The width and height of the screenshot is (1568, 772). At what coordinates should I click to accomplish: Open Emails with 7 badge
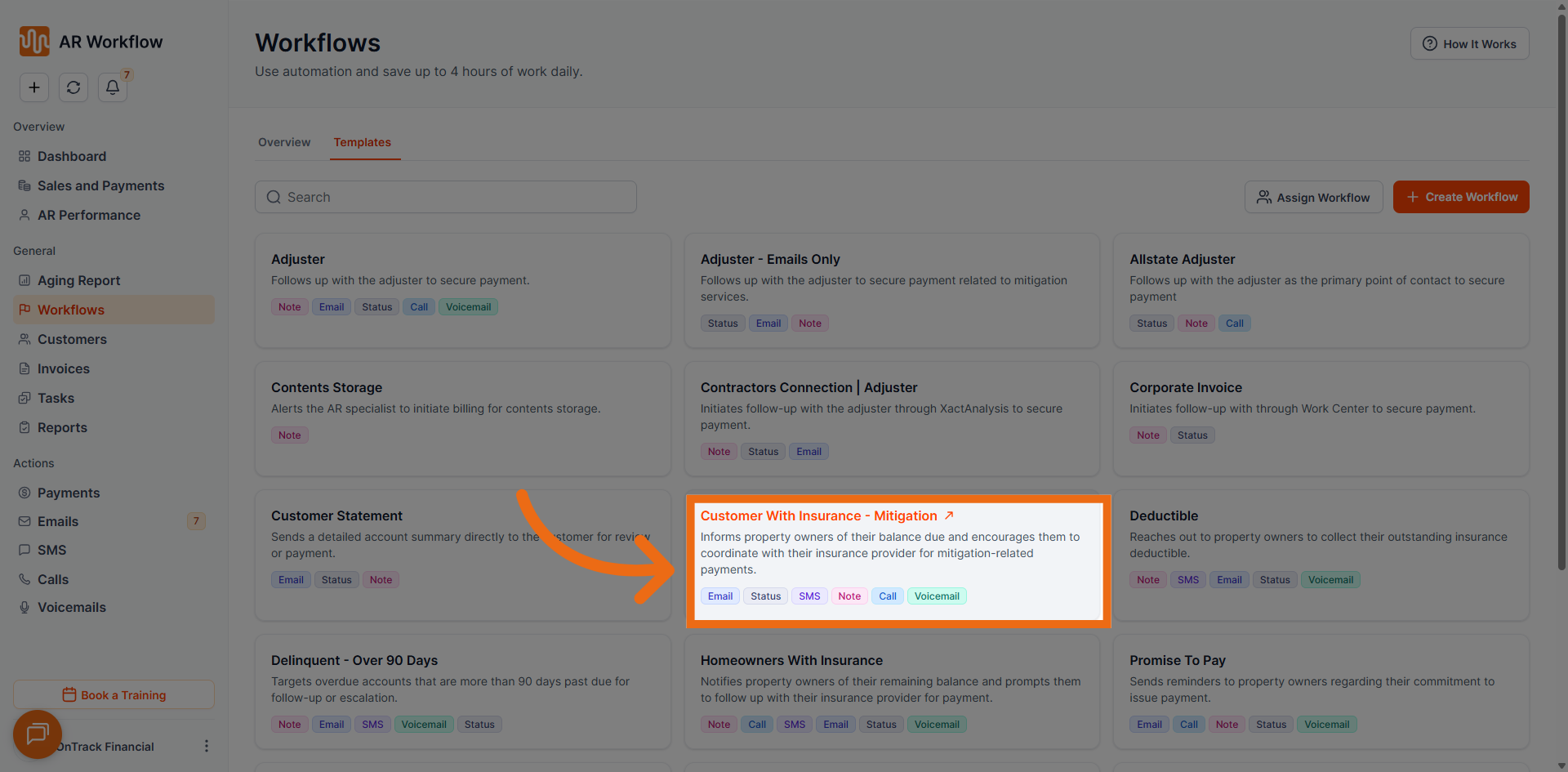click(58, 521)
